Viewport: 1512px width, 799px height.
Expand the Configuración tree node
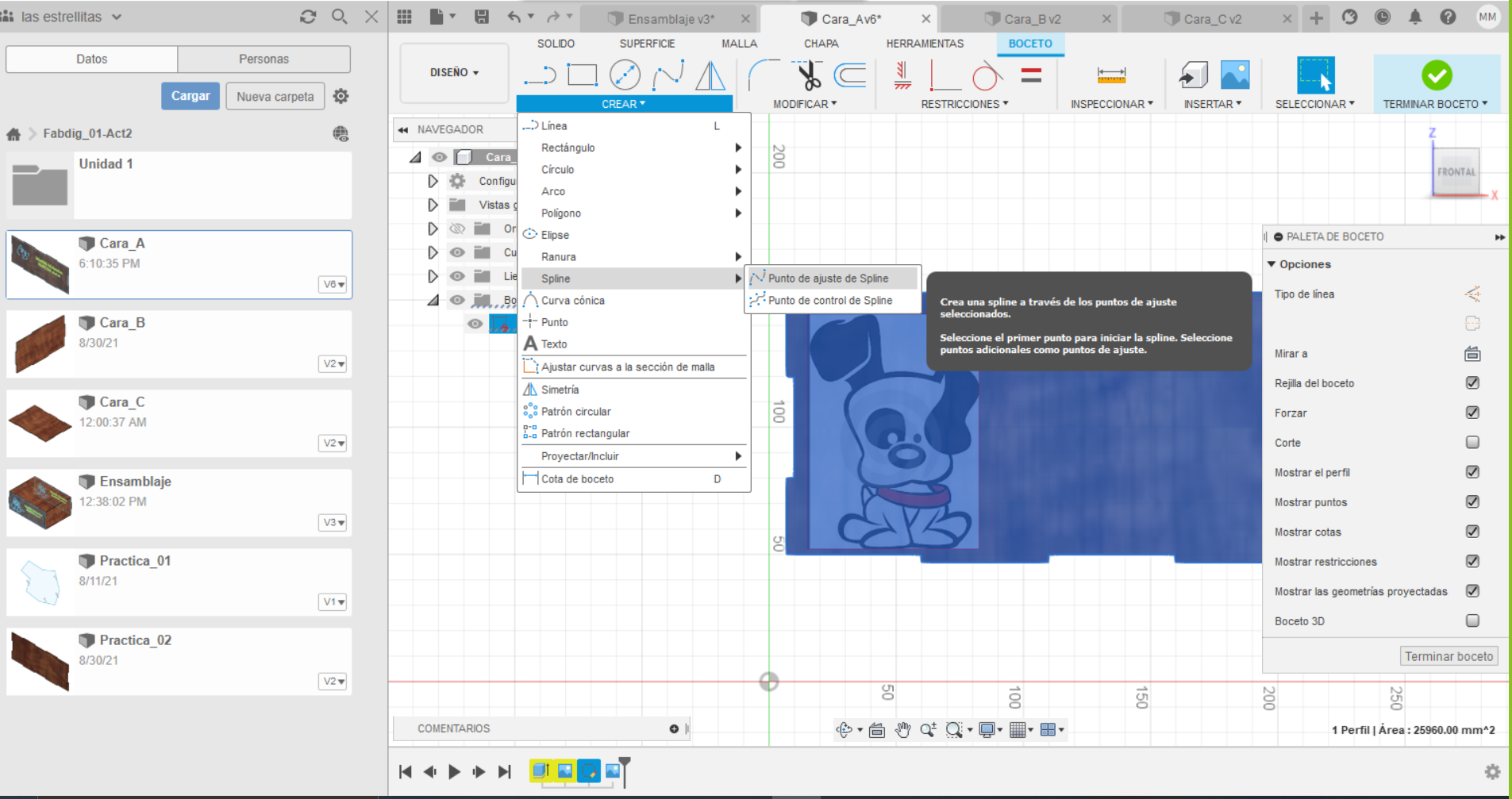point(433,182)
